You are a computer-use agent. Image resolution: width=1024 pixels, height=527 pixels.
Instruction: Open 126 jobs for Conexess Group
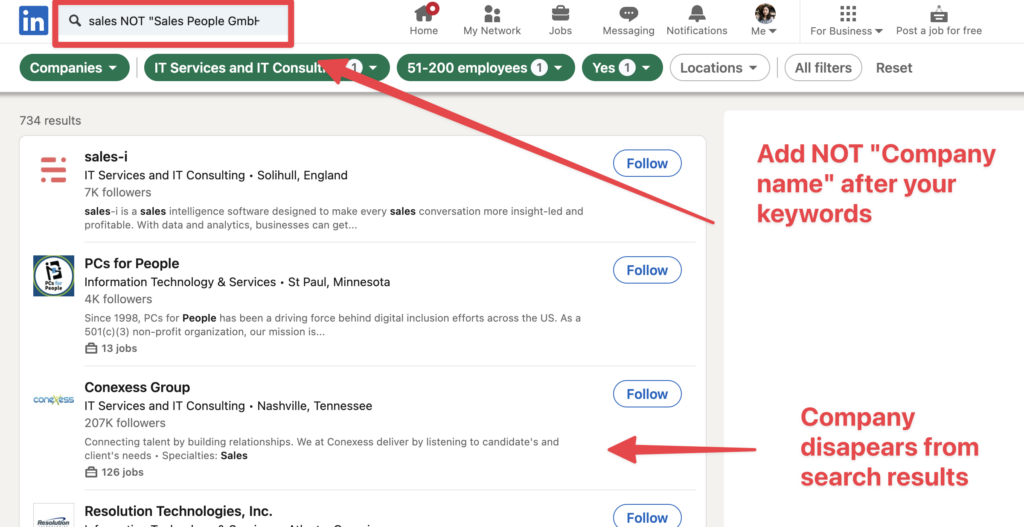(114, 472)
